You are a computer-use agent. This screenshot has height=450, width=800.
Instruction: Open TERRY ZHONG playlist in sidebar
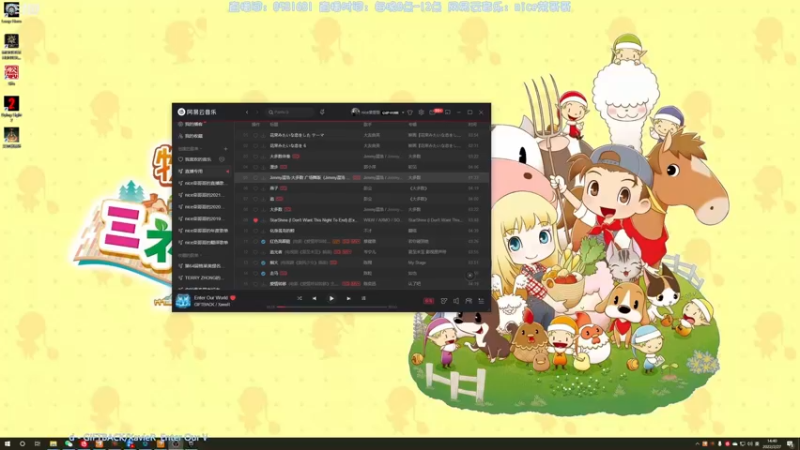point(203,278)
